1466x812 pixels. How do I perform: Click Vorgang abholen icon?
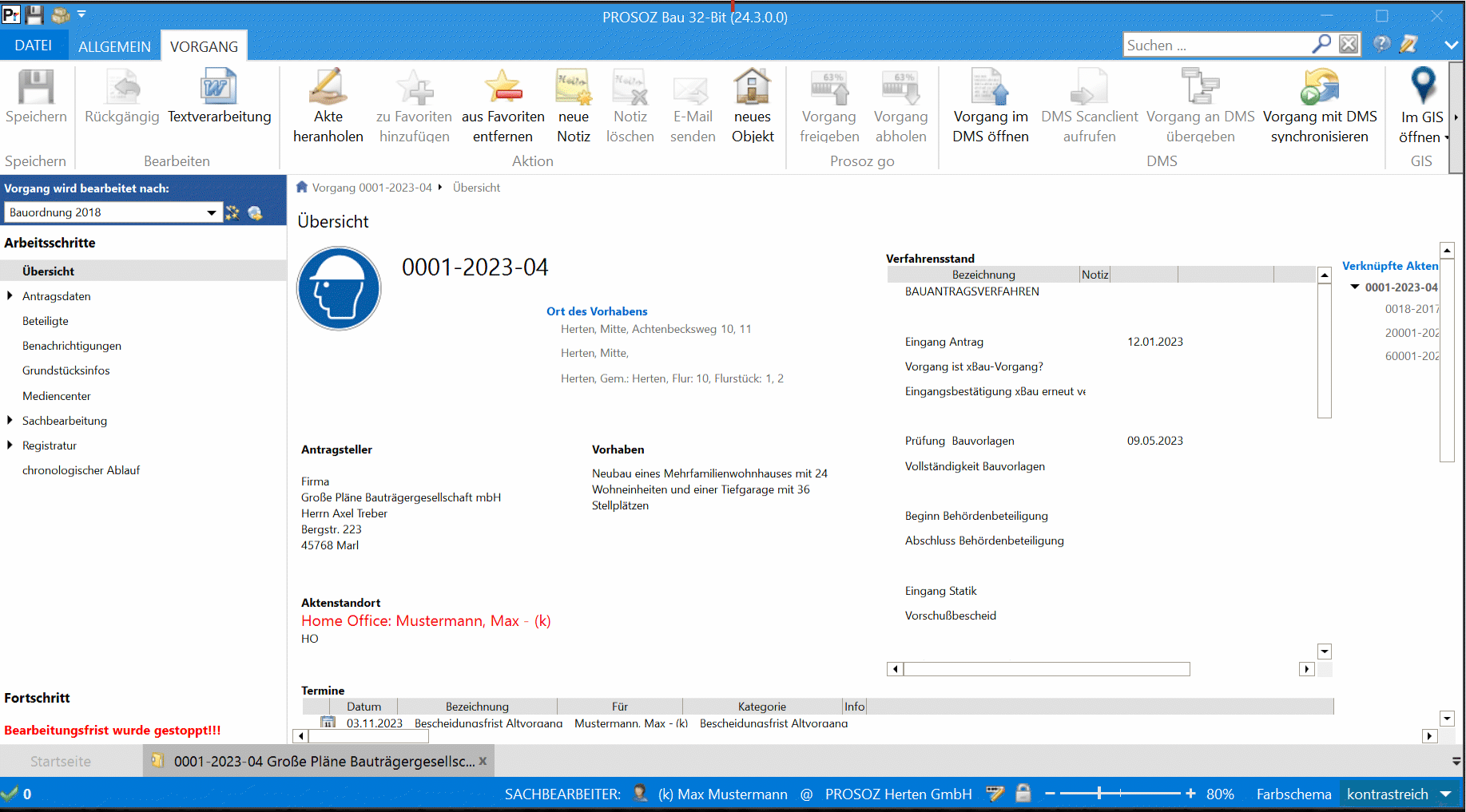click(x=901, y=87)
